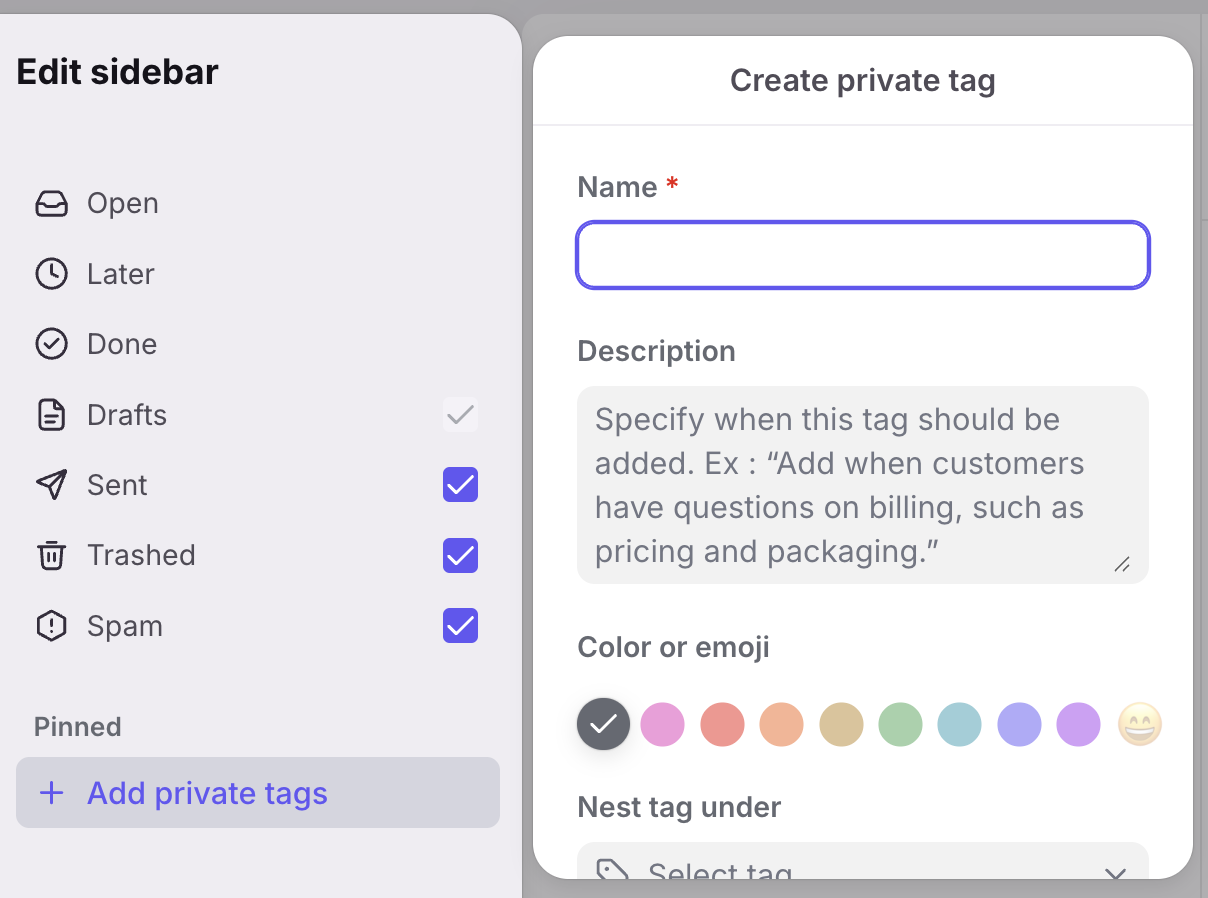
Task: Choose the green color swatch
Action: tap(900, 724)
